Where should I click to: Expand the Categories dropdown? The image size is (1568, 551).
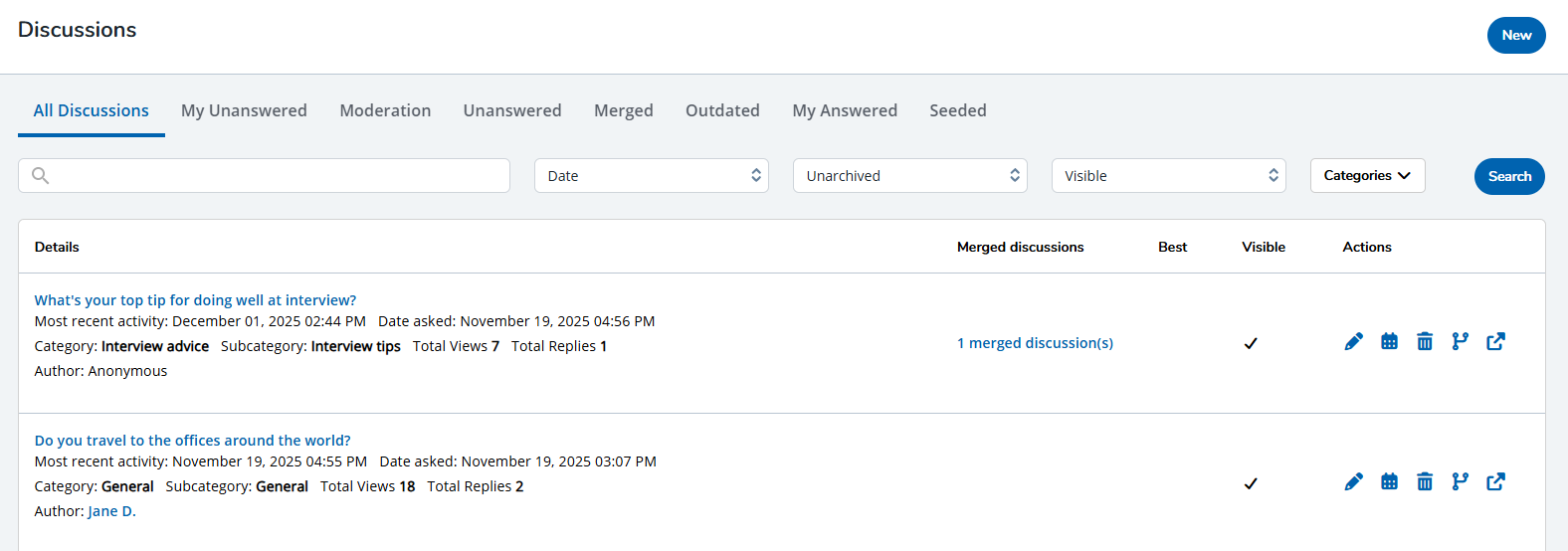(1367, 176)
